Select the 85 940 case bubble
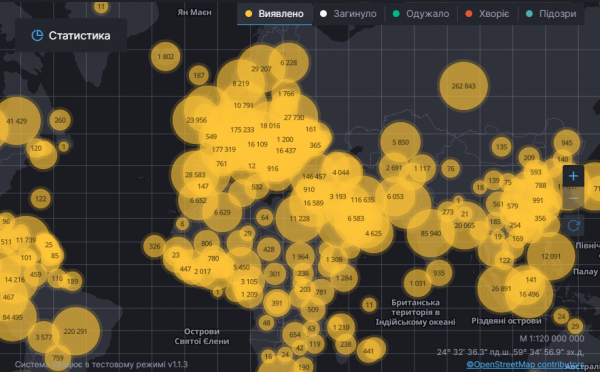 [431, 233]
